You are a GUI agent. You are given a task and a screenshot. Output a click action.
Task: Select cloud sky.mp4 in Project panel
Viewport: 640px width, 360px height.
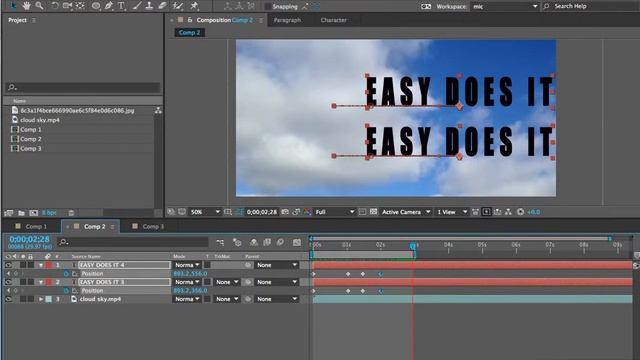(x=40, y=120)
